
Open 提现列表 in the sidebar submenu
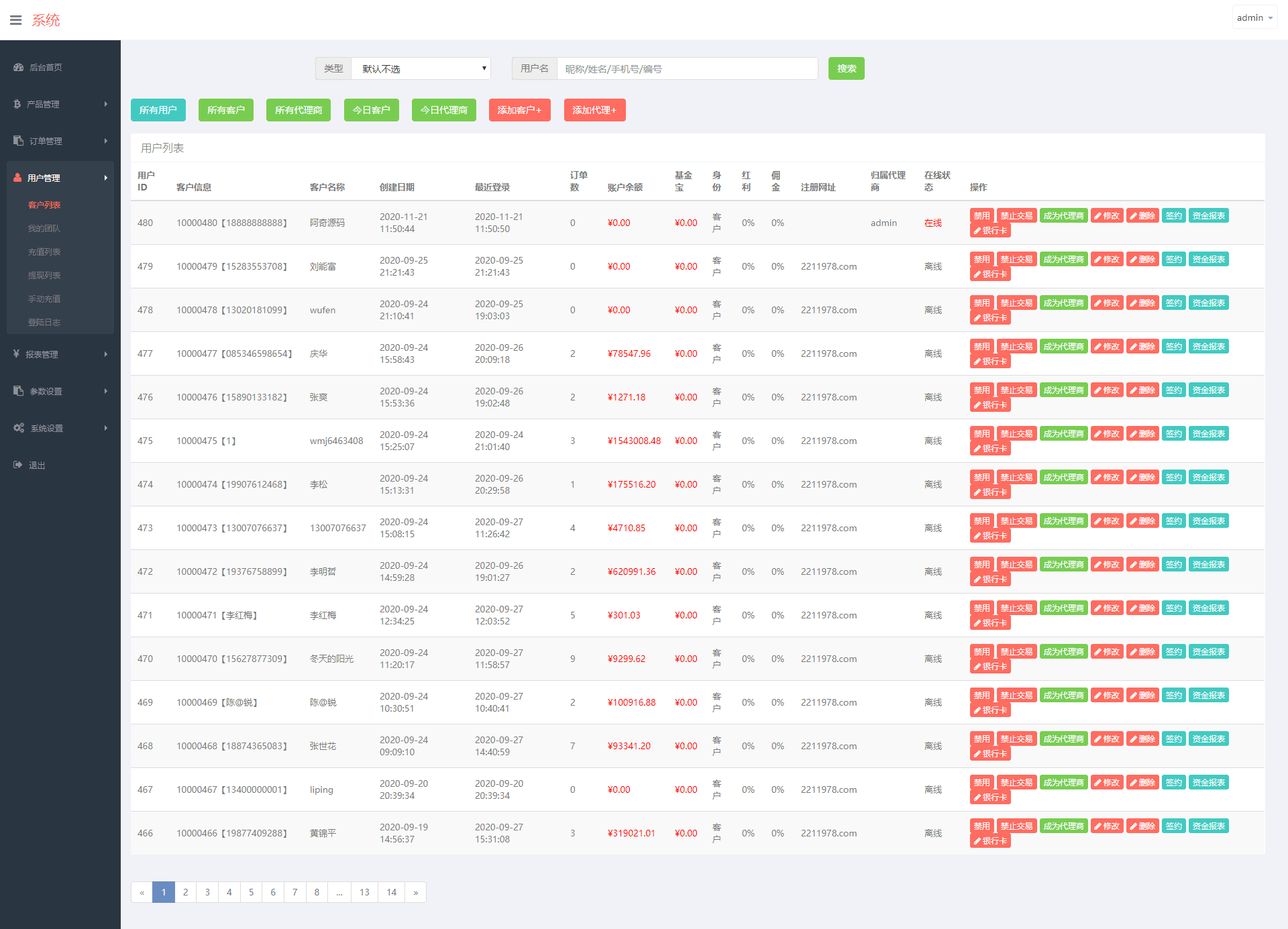click(44, 275)
